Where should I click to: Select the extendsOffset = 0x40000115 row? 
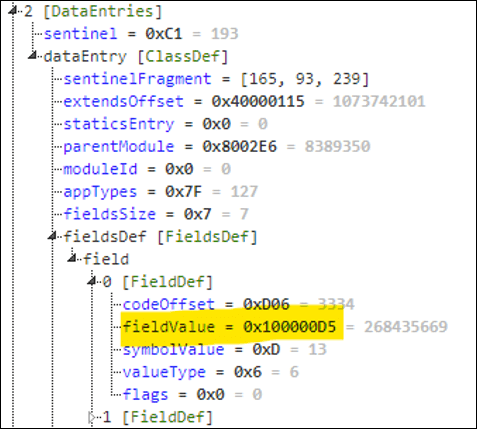click(x=244, y=101)
